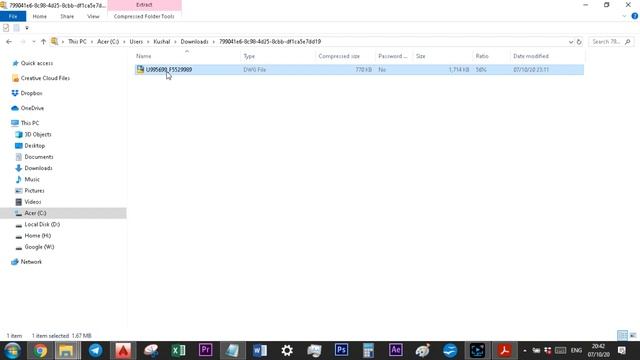Open Home (H:) drive in sidebar
The width and height of the screenshot is (640, 360).
tap(38, 236)
